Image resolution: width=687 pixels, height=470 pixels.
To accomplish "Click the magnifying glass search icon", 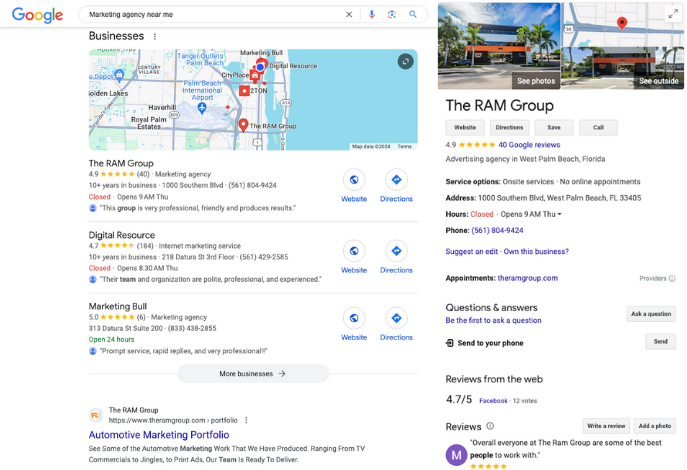I will tap(413, 15).
